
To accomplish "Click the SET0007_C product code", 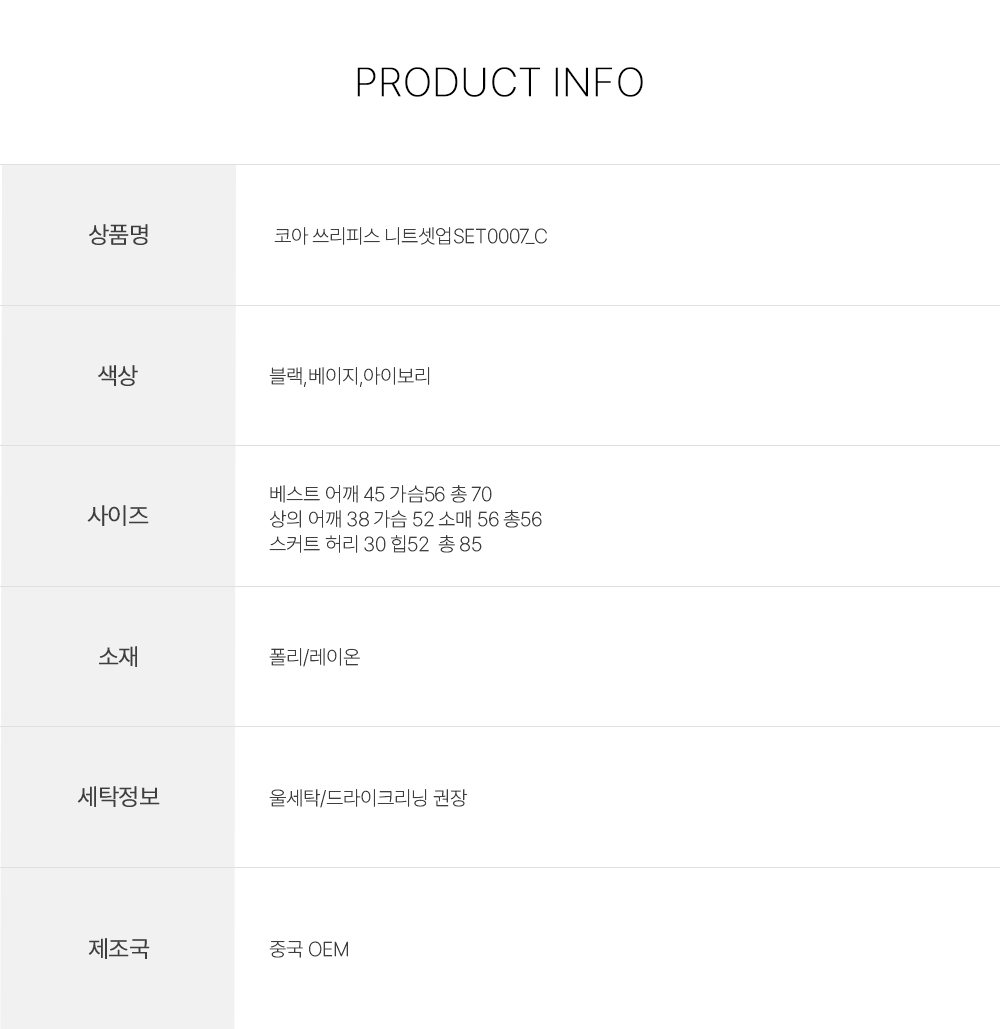I will [x=500, y=237].
